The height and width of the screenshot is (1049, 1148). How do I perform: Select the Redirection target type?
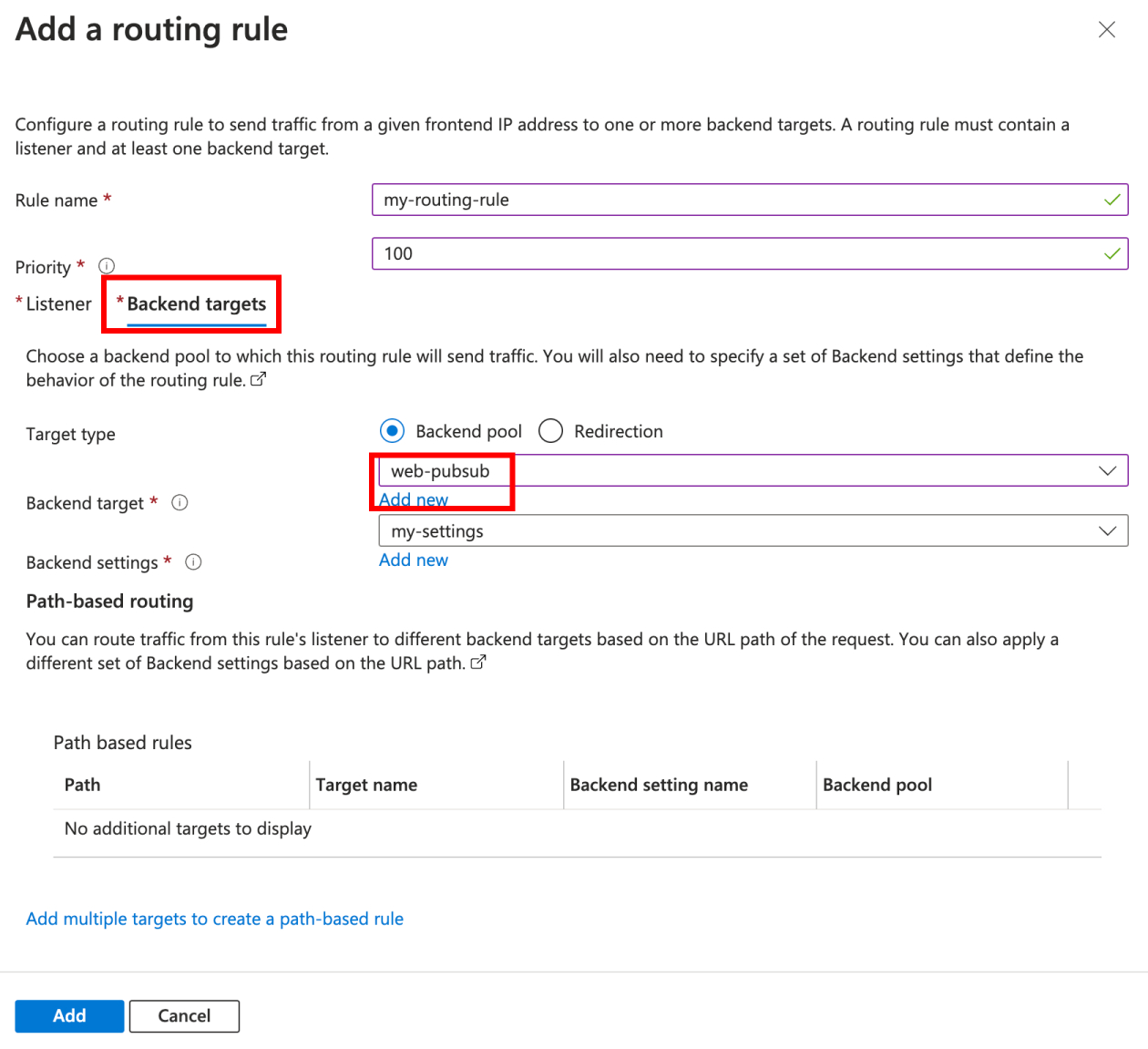pyautogui.click(x=550, y=430)
